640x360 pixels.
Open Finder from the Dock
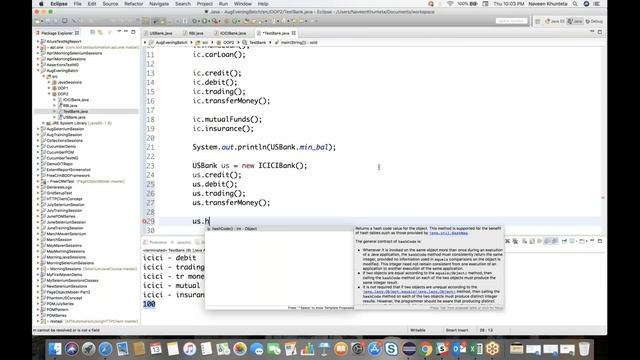pos(55,349)
